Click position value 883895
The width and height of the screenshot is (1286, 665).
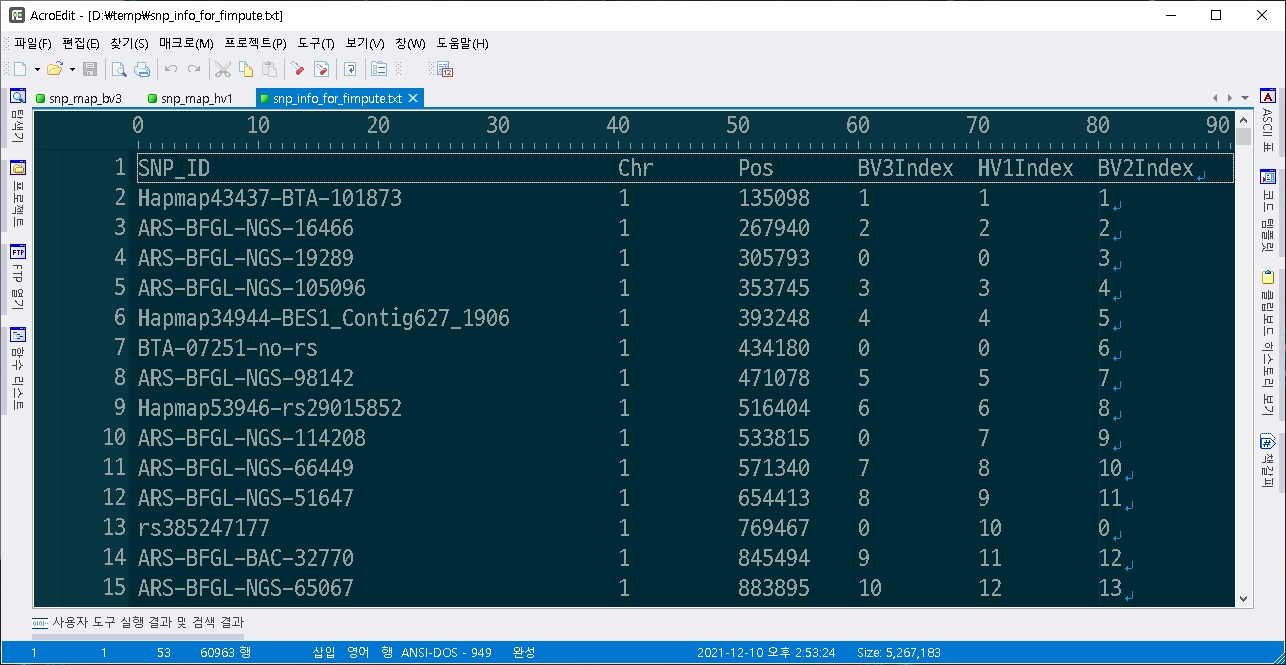[x=774, y=588]
